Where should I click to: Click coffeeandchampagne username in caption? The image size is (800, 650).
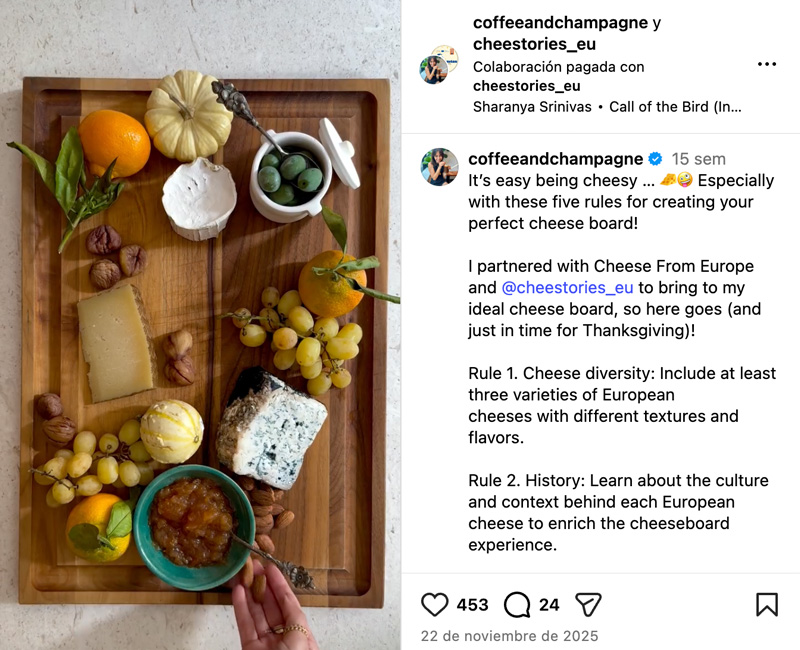pos(556,159)
